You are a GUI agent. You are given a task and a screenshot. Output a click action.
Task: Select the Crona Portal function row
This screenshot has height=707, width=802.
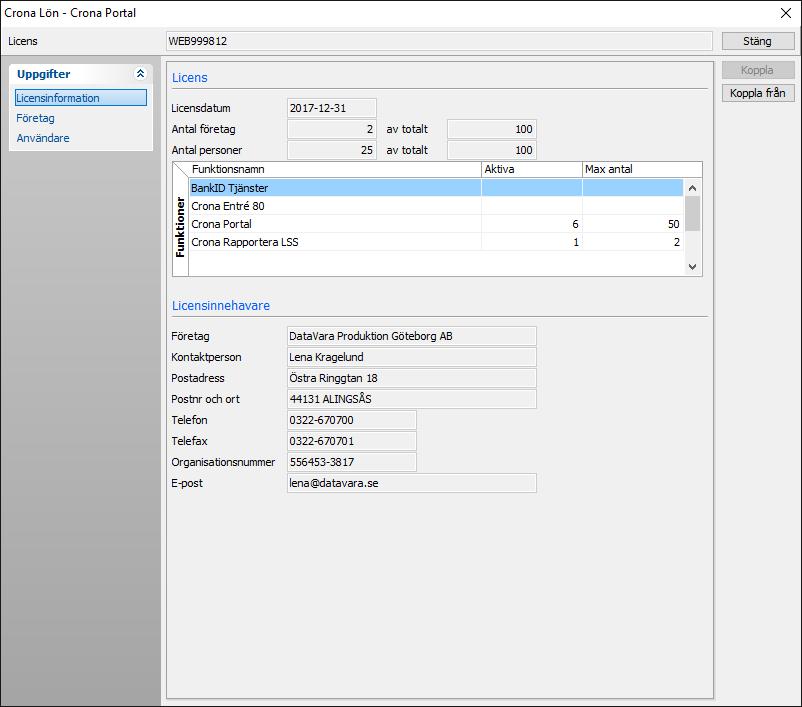tap(436, 224)
